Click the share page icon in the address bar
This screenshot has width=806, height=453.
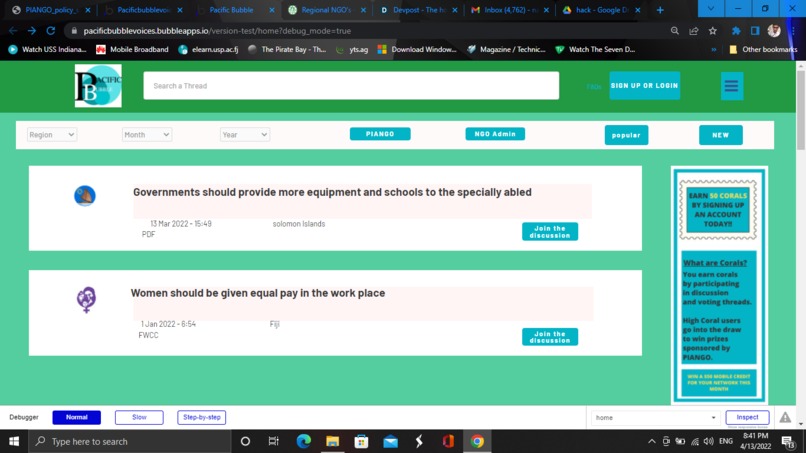[693, 31]
